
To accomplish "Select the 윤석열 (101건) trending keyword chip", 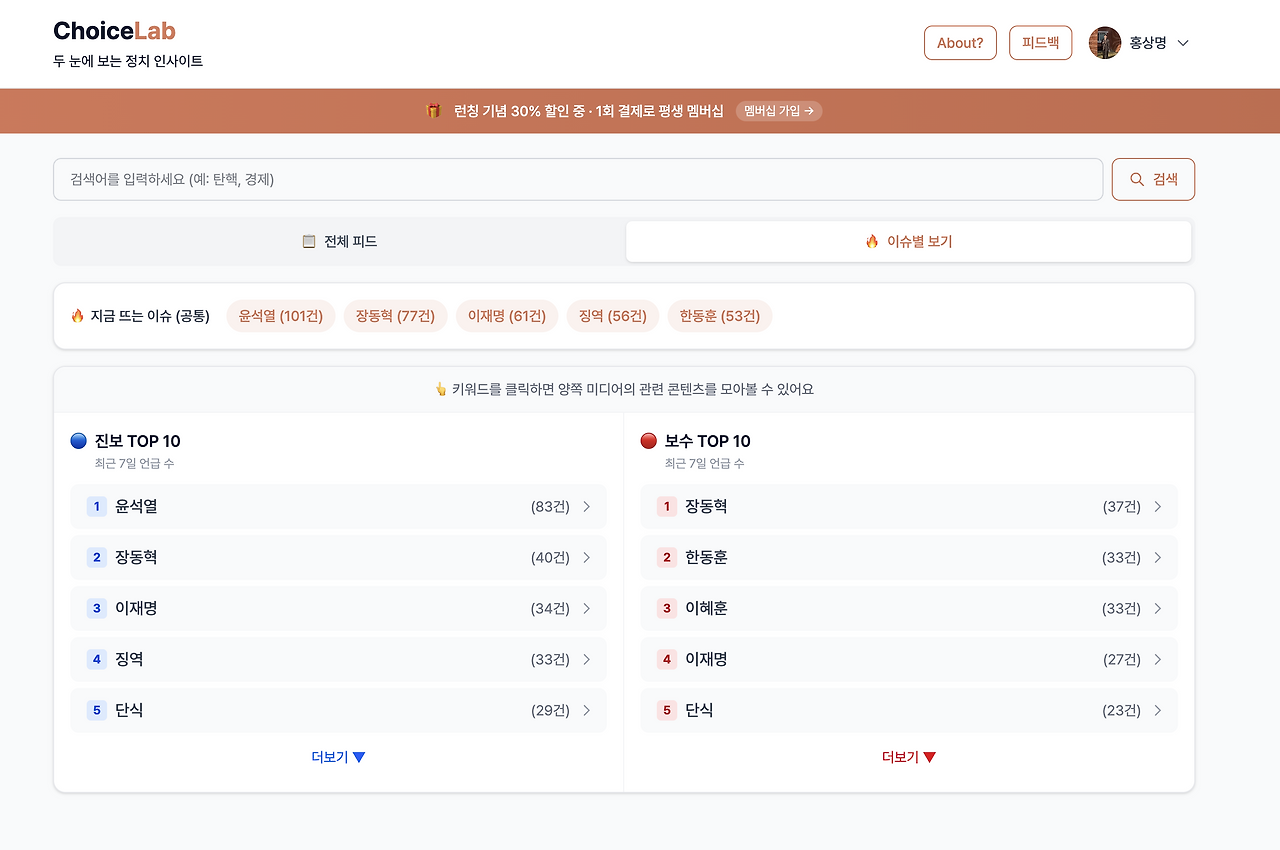I will tap(280, 314).
